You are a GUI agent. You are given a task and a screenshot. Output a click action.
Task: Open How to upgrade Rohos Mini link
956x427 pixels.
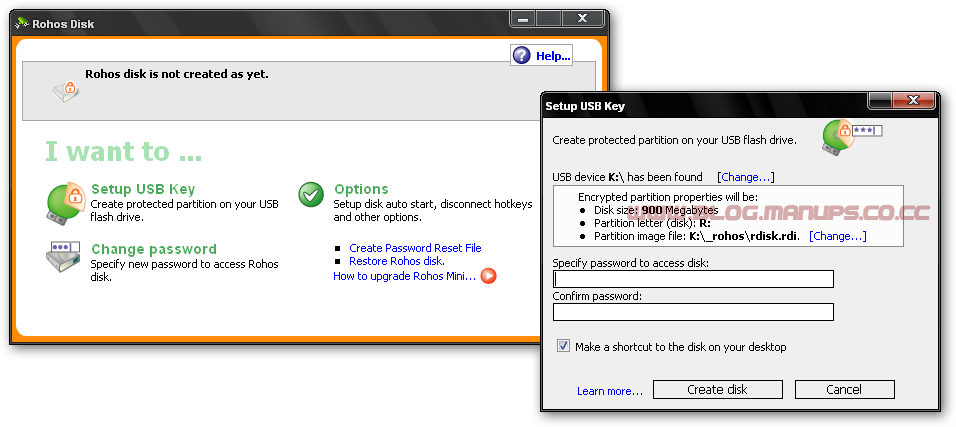pyautogui.click(x=404, y=276)
